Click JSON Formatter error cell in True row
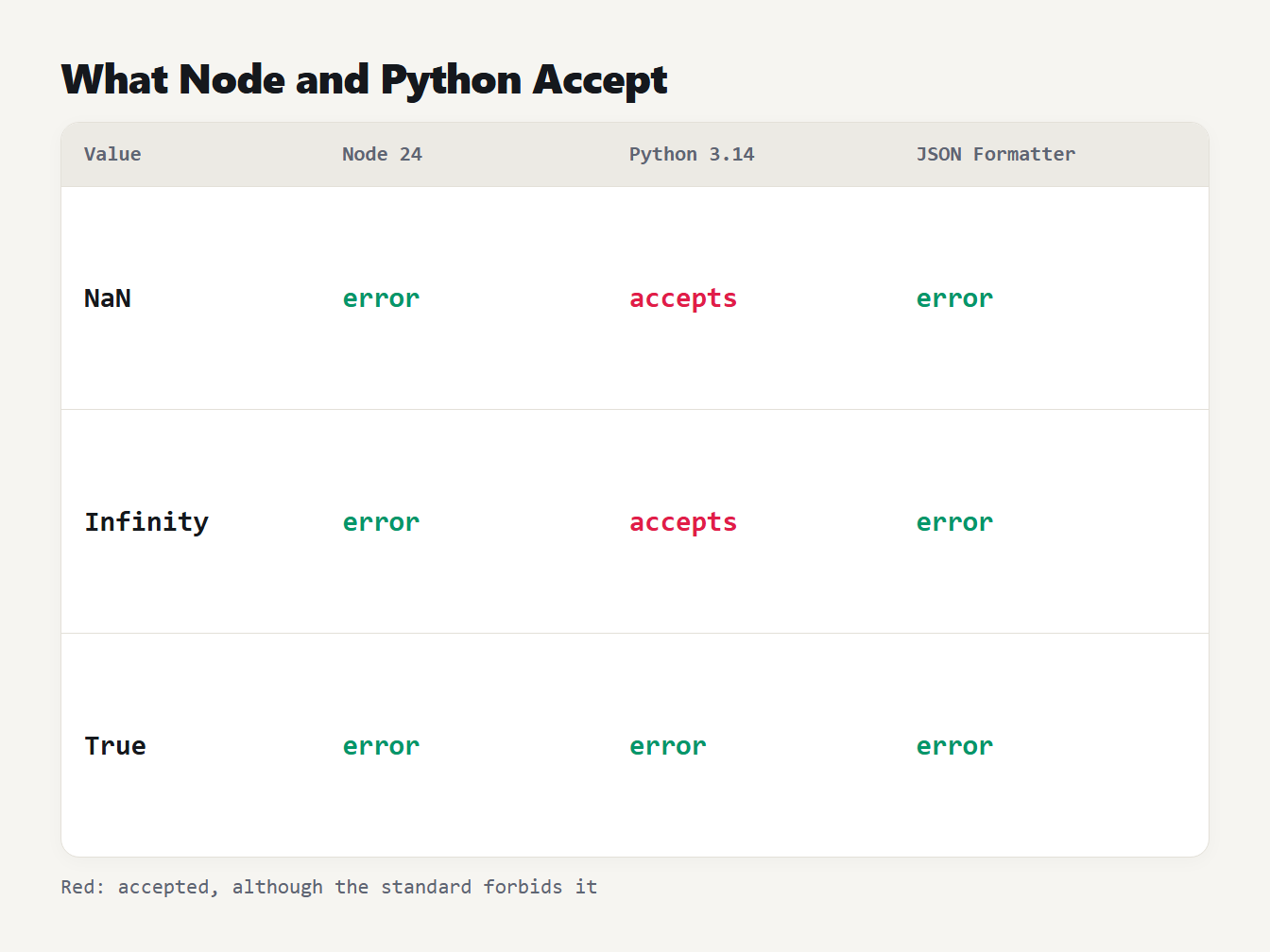 [954, 746]
